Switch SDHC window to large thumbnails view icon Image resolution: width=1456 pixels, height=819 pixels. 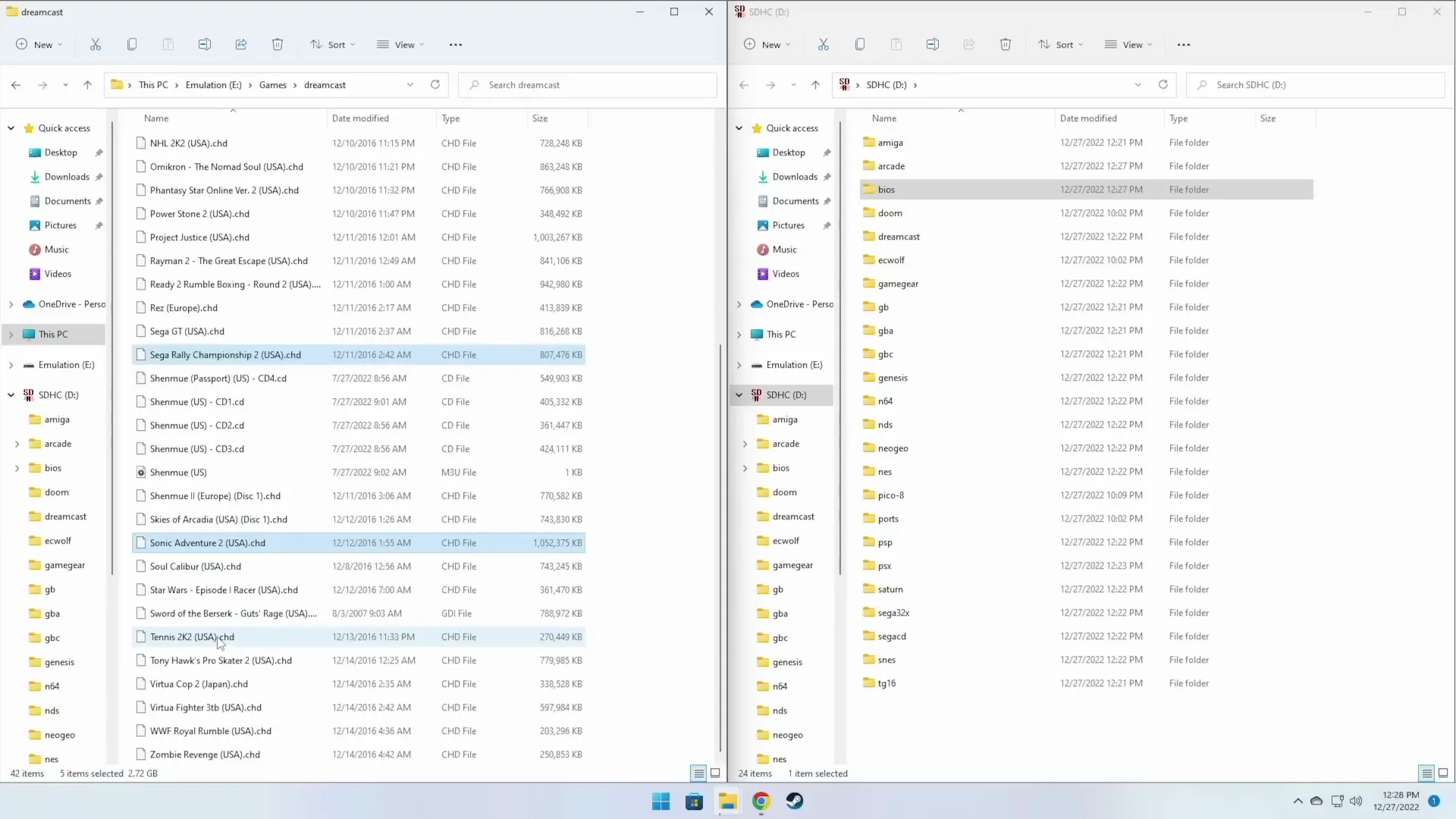tap(1443, 773)
